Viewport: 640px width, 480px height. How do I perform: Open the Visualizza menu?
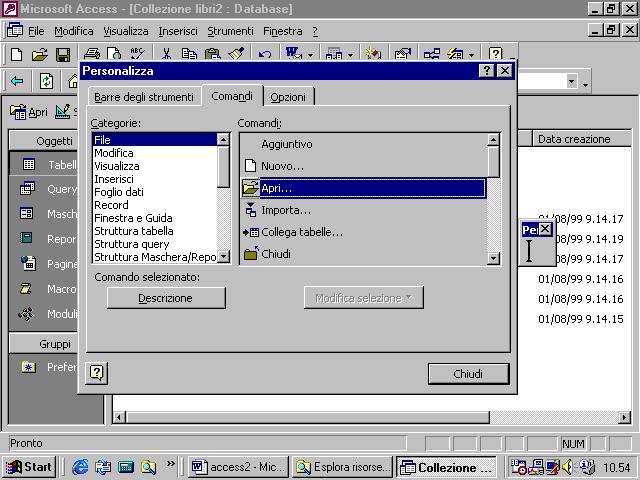coord(126,31)
